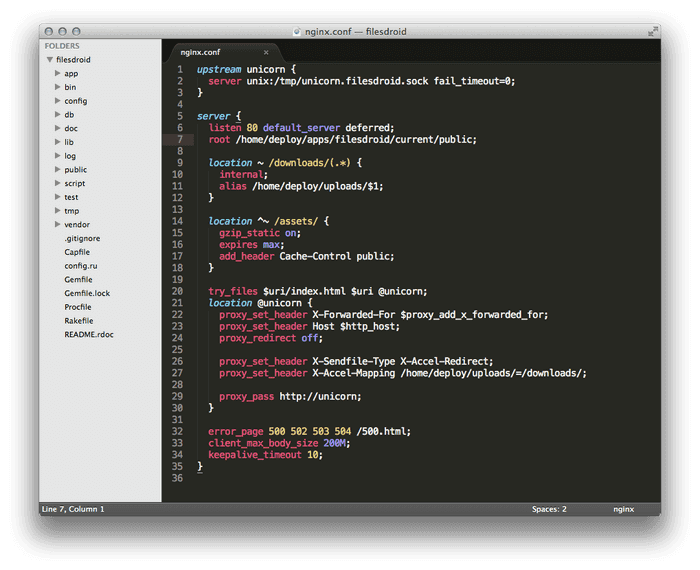Open README.rdoc in the sidebar

point(89,334)
